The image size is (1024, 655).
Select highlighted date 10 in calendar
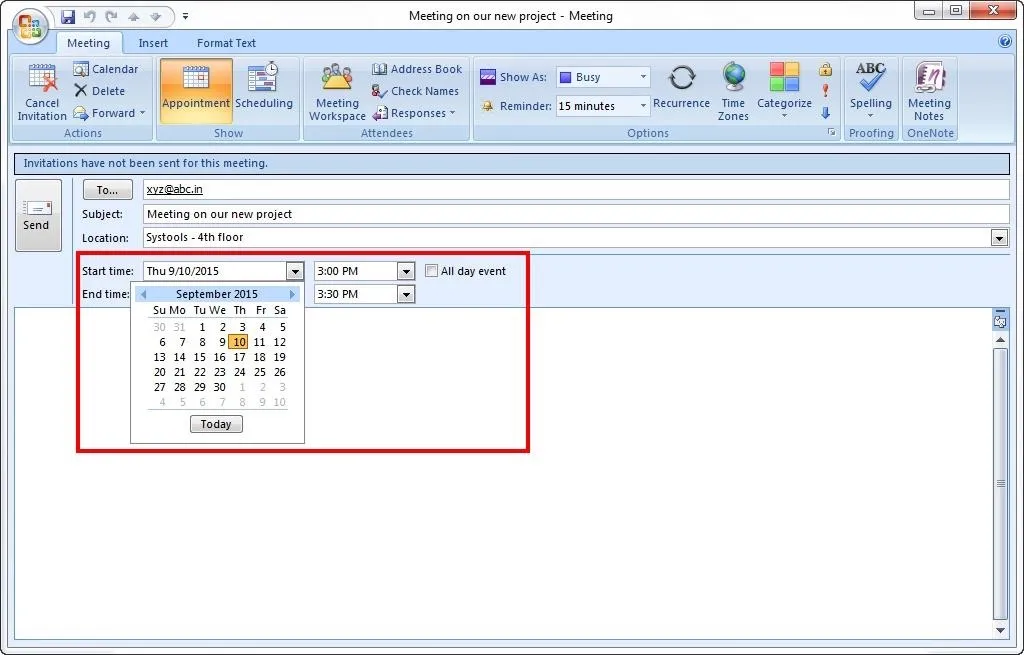[240, 342]
